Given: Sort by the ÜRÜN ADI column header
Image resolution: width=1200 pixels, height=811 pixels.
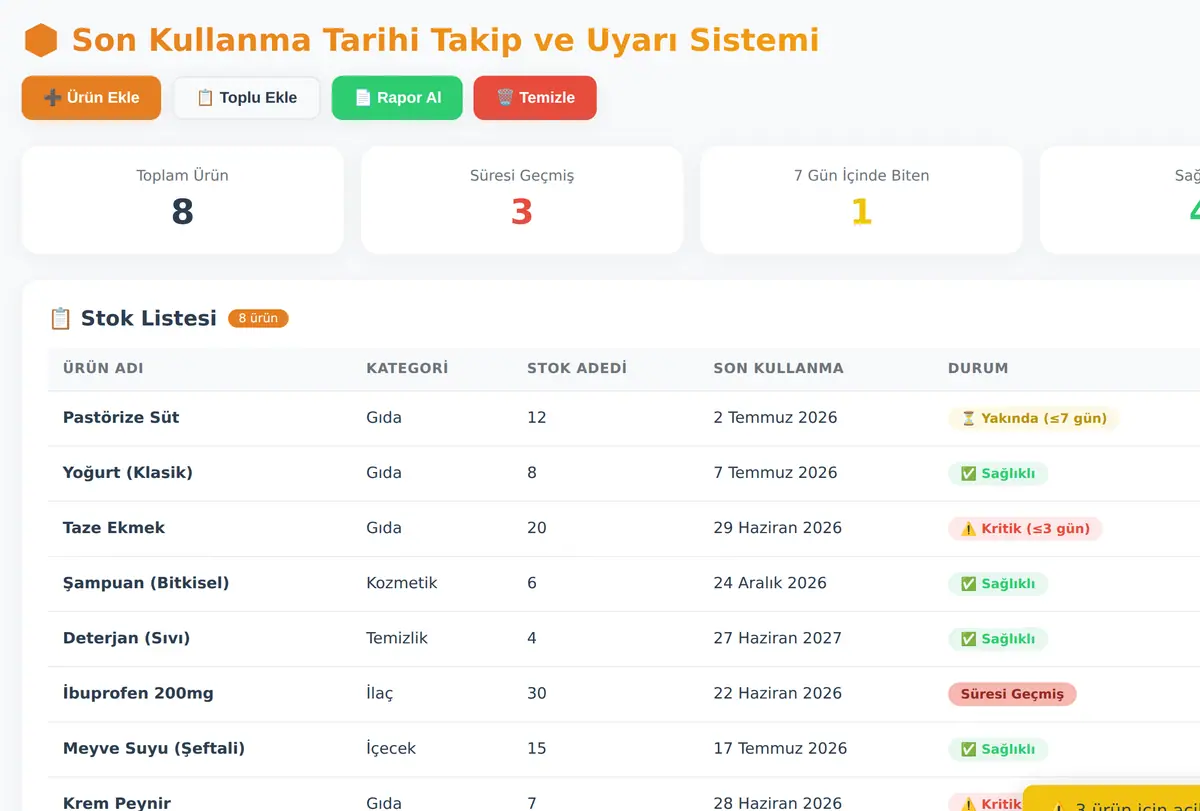Looking at the screenshot, I should [103, 368].
